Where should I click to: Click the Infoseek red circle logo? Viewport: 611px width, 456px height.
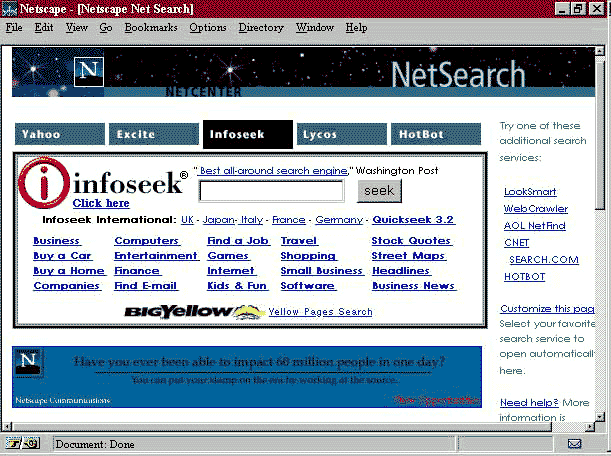pos(44,183)
